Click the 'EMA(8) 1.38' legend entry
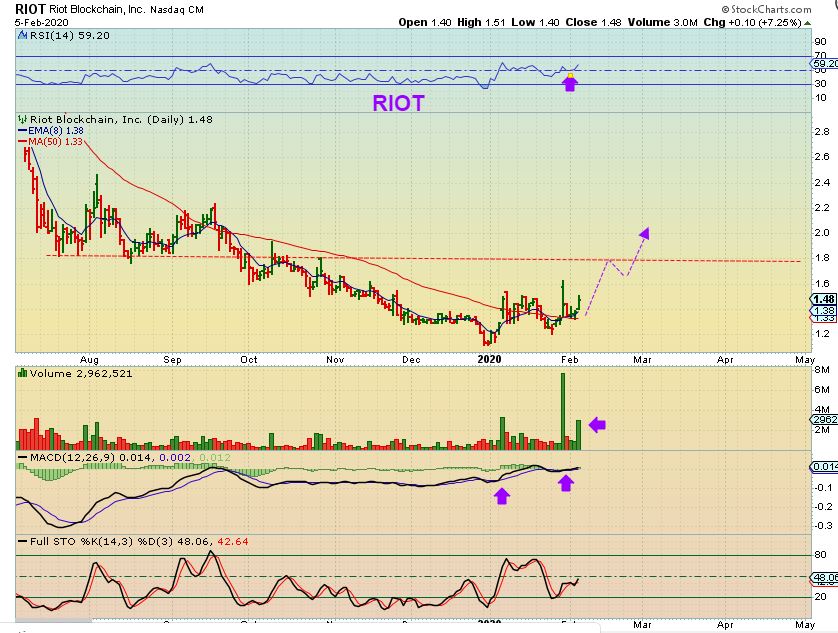 point(56,130)
